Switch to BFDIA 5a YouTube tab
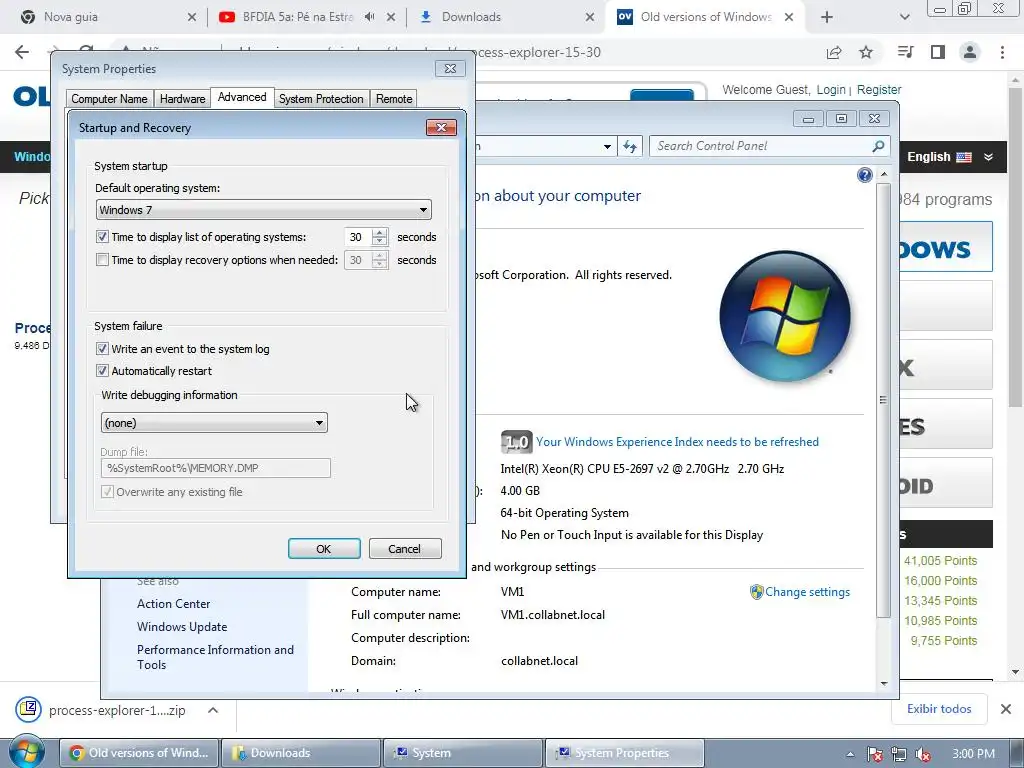Screen dimensions: 1024x768 (x=297, y=17)
